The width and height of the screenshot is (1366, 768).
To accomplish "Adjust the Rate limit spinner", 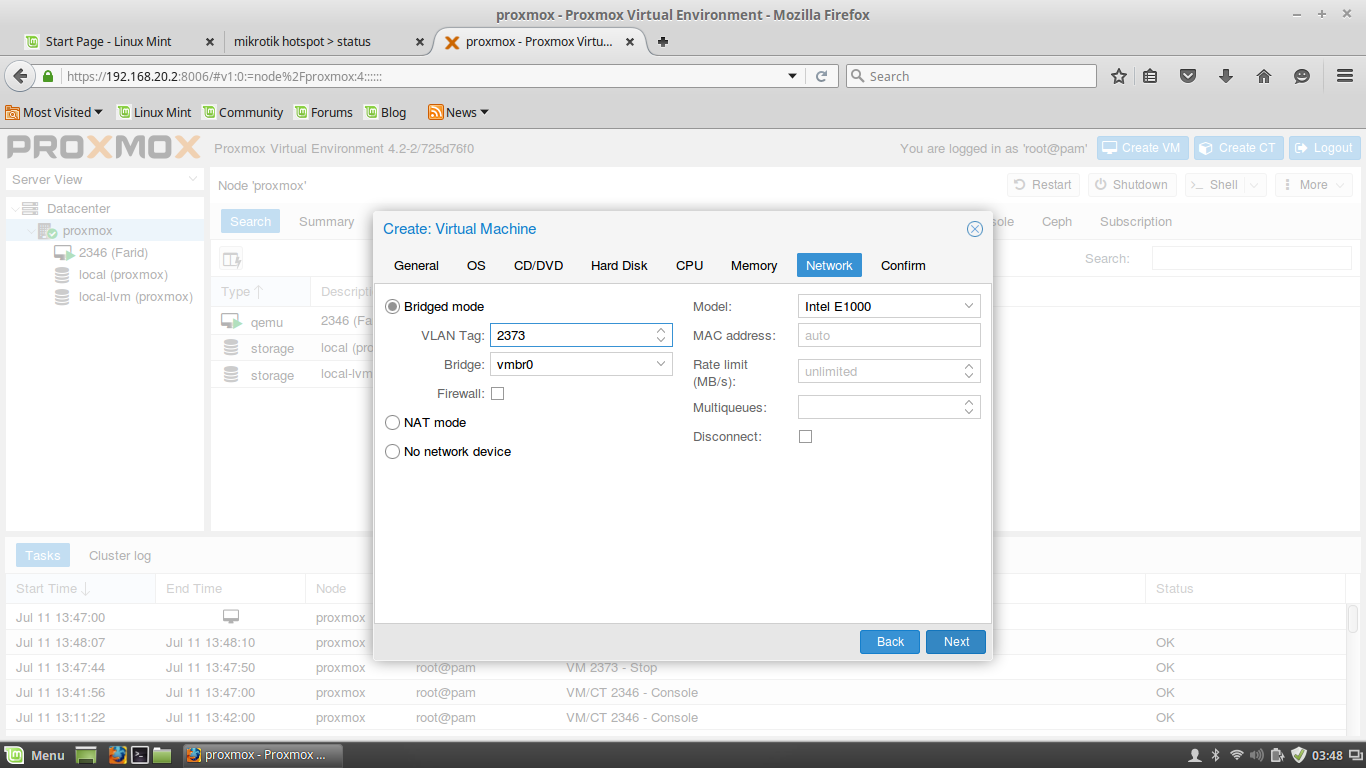I will tap(969, 371).
